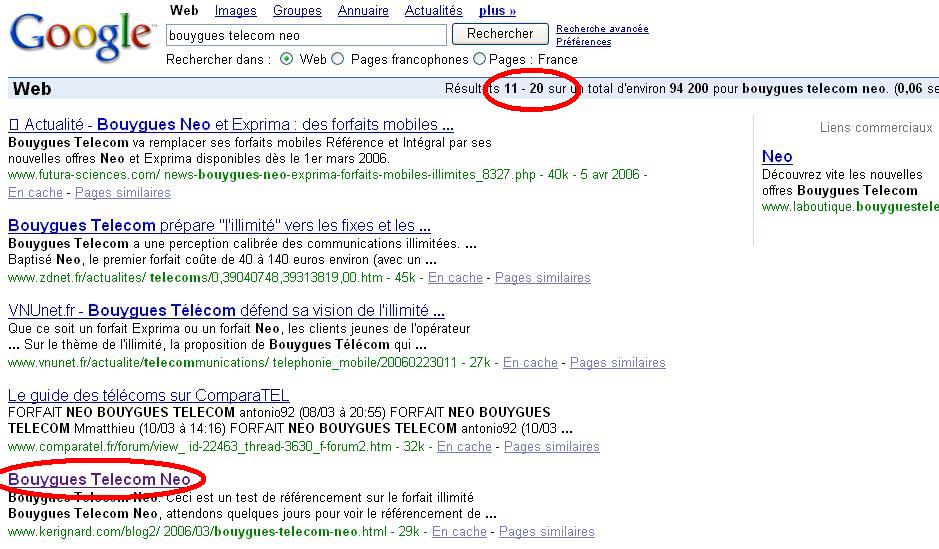Click the Web heading in results bar
This screenshot has width=939, height=549.
[x=32, y=89]
